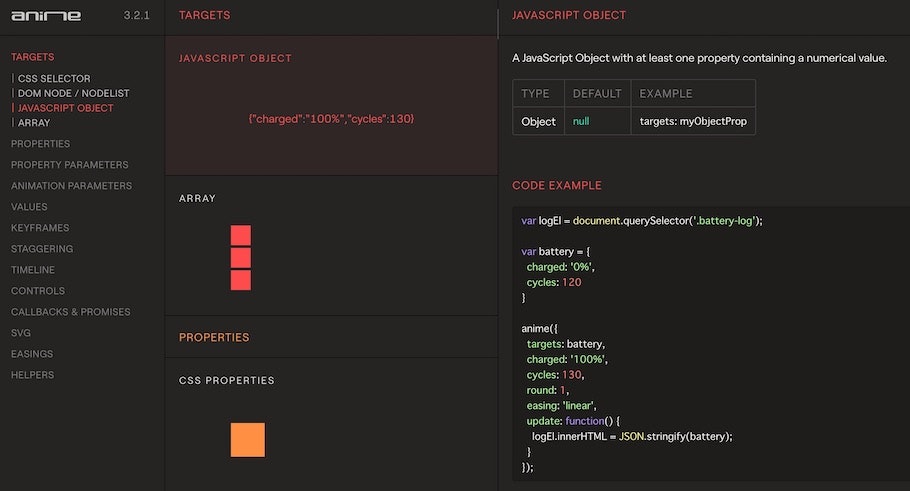Click the targets: battery code line
This screenshot has width=910, height=491.
tap(566, 344)
